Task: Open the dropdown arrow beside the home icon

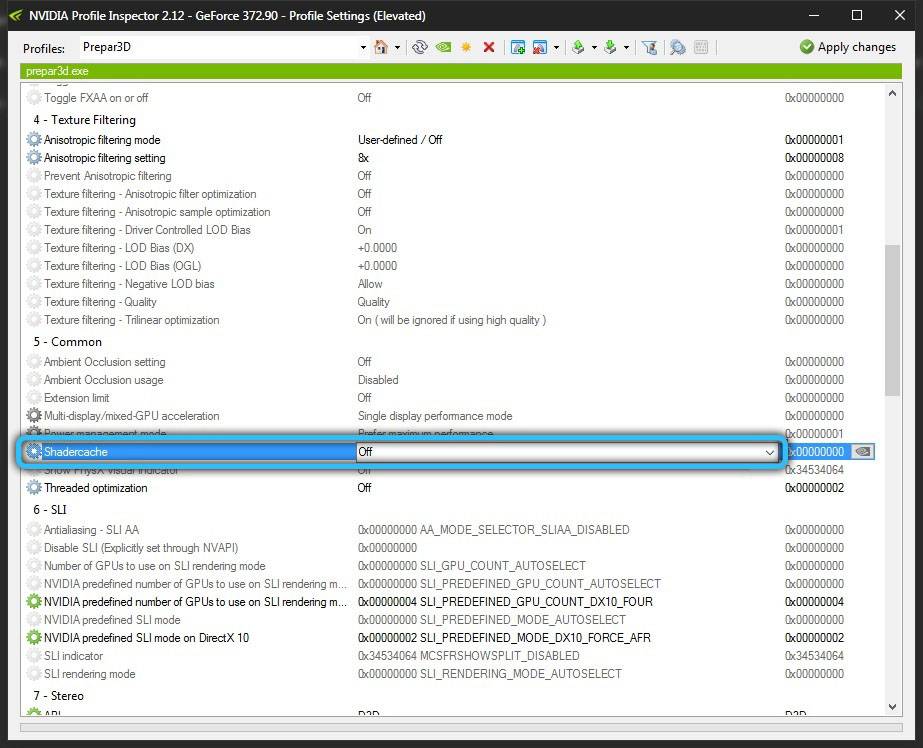Action: point(397,47)
